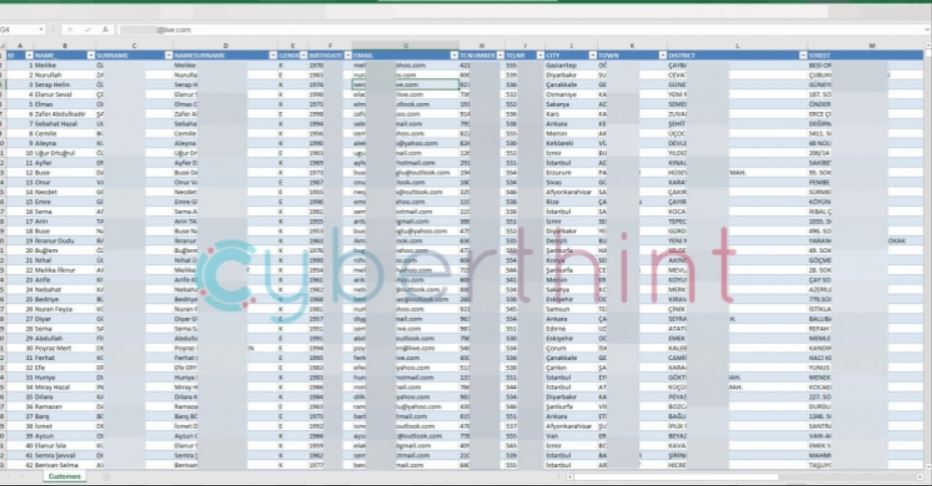Open the BIRTHDATE column filter arrow
This screenshot has height=486, width=932.
tap(346, 55)
